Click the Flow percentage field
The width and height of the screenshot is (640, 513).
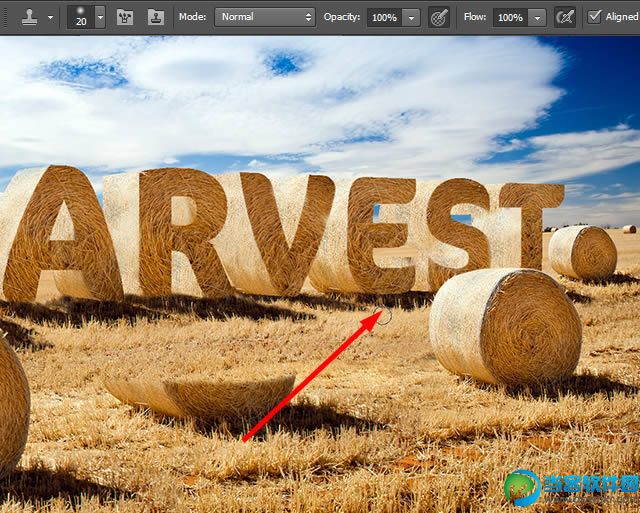point(510,17)
